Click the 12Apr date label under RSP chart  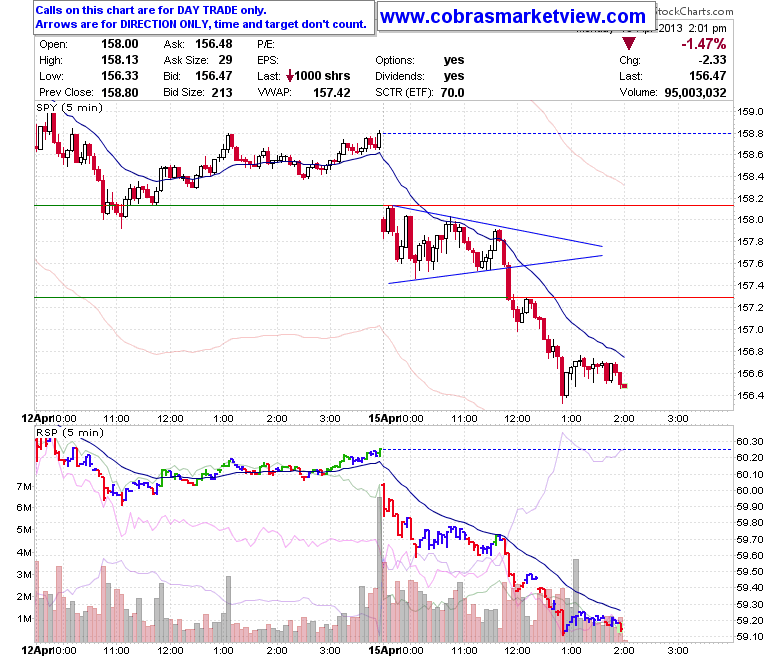37,650
